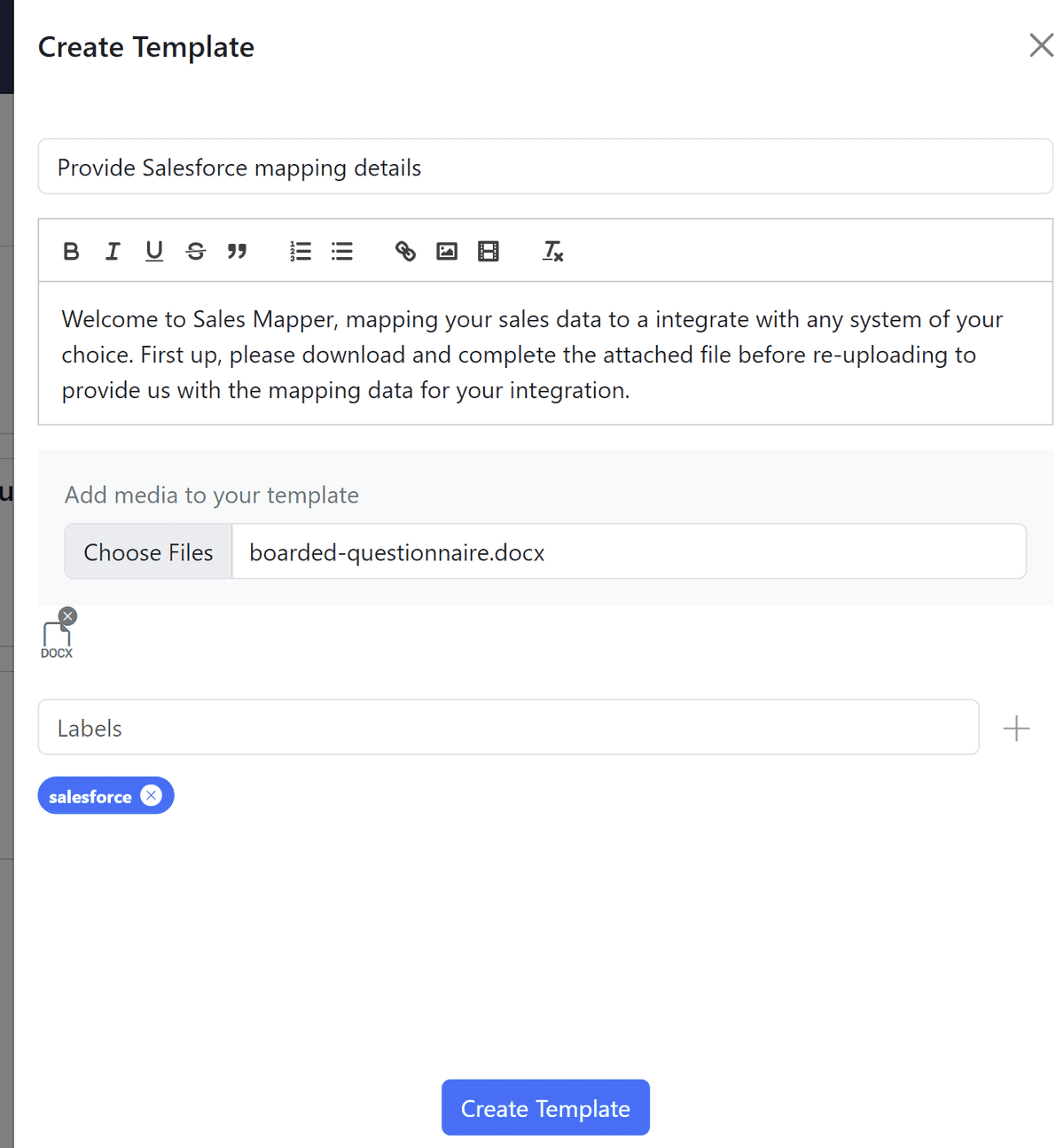Image resolution: width=1064 pixels, height=1148 pixels.
Task: Toggle bold formatting in editor toolbar
Action: [x=72, y=252]
